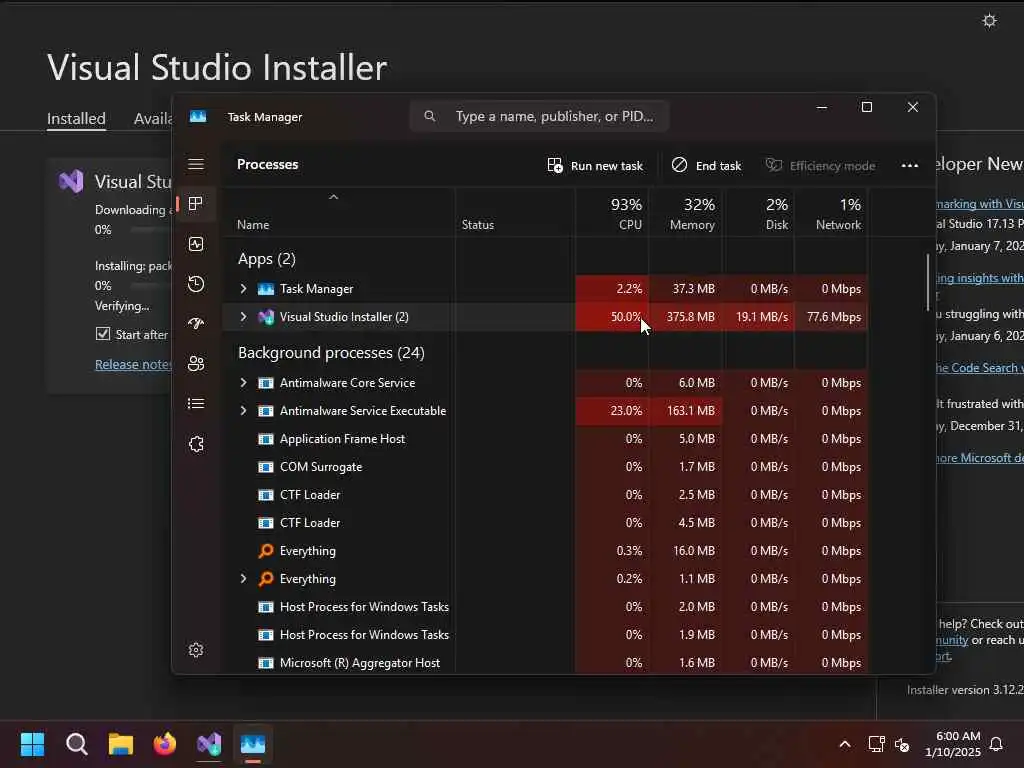Click the Task Manager icon in process list
Screen dimensions: 1024x768
pyautogui.click(x=266, y=289)
